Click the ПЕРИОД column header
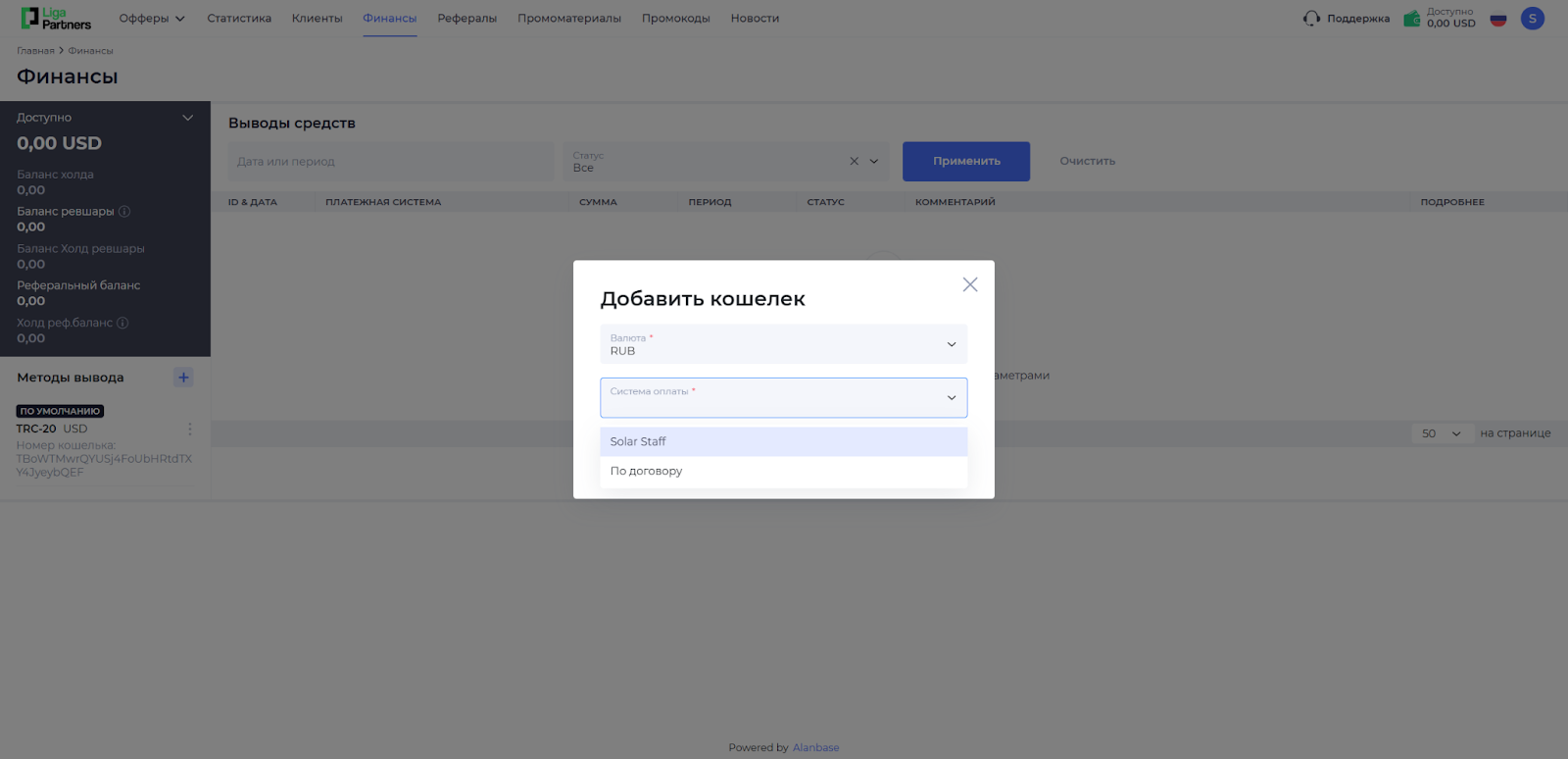The width and height of the screenshot is (1568, 759). [x=710, y=202]
